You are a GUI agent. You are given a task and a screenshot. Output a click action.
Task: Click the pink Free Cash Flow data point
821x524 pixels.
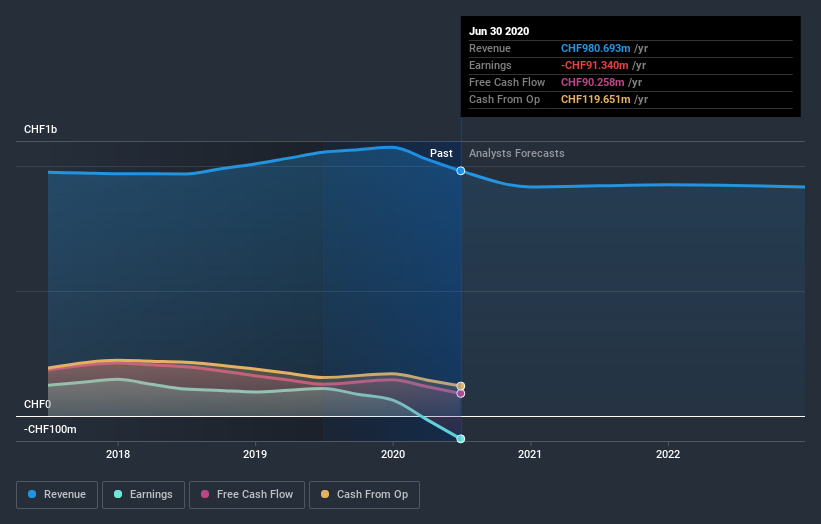pos(461,394)
